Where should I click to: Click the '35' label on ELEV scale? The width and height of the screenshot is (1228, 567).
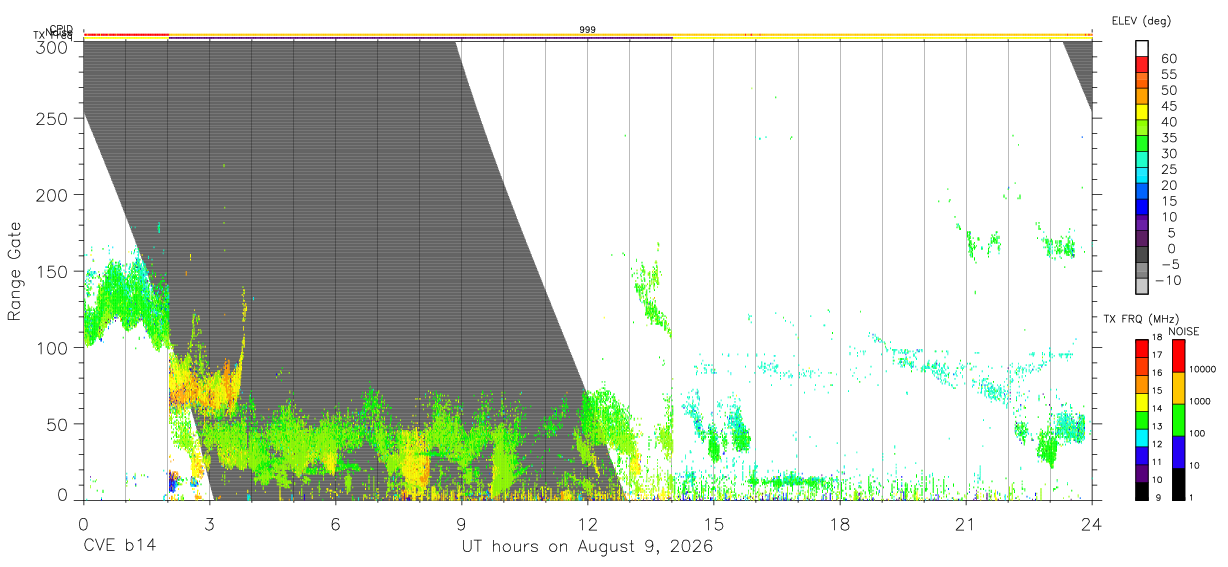(x=1168, y=137)
